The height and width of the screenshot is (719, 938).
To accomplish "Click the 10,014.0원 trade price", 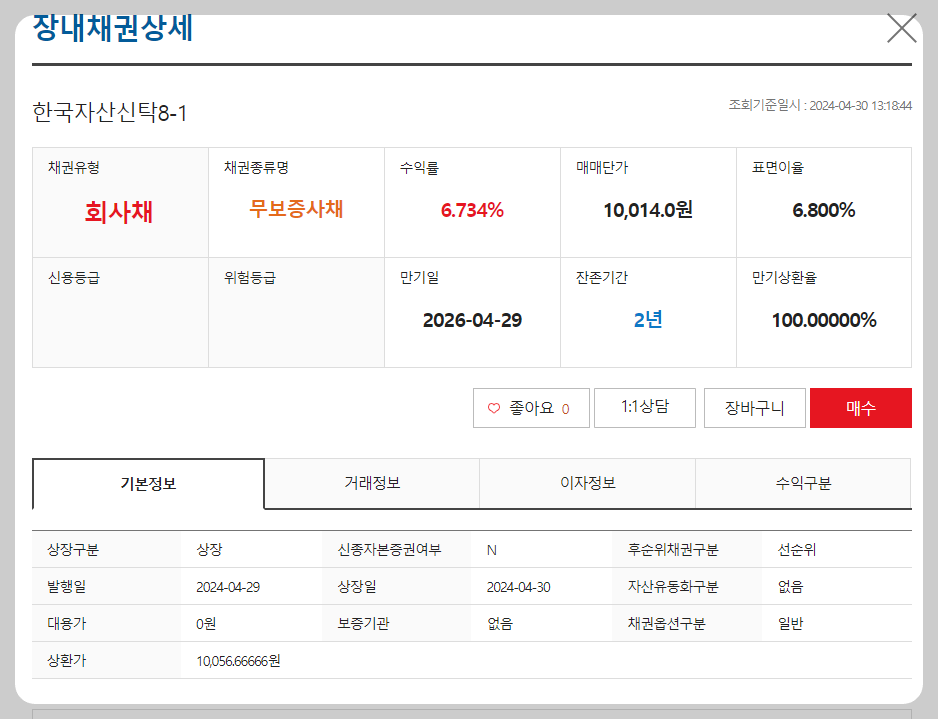I will [x=648, y=210].
